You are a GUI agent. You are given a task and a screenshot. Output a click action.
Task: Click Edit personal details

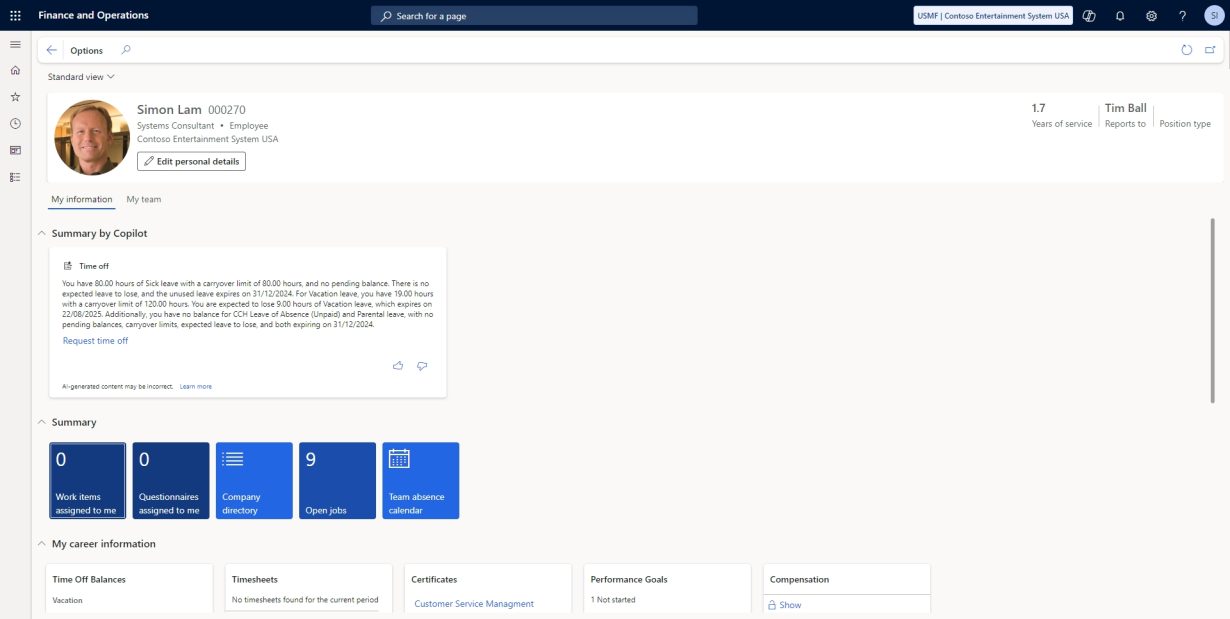coord(191,160)
